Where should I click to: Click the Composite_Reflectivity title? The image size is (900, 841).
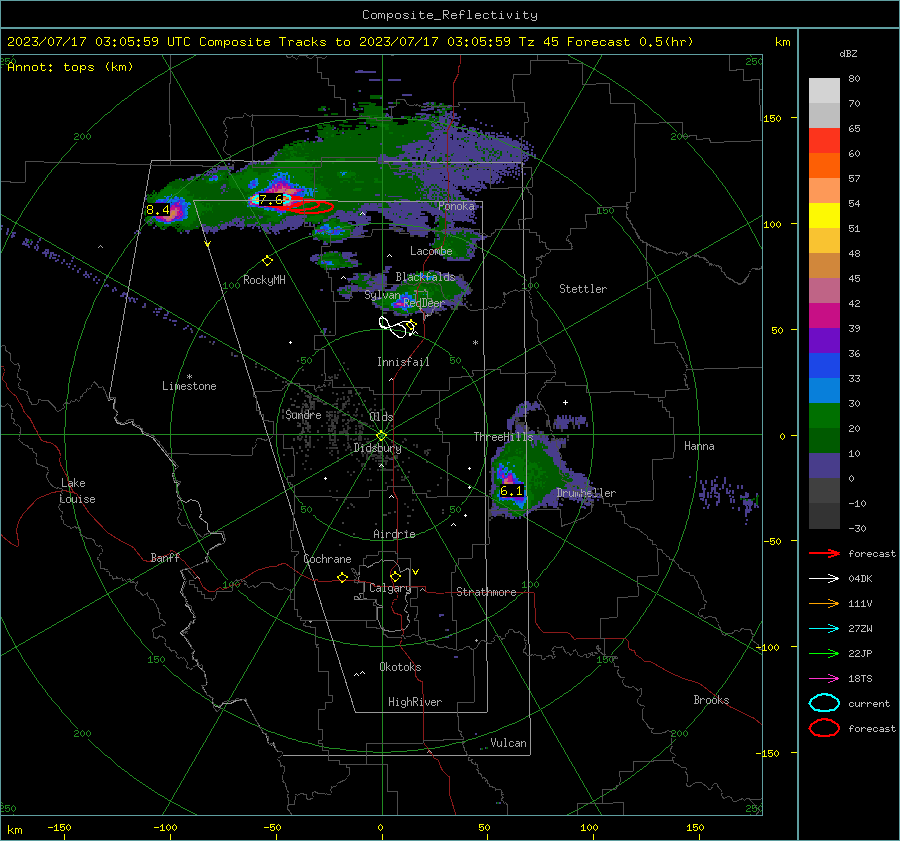[450, 15]
